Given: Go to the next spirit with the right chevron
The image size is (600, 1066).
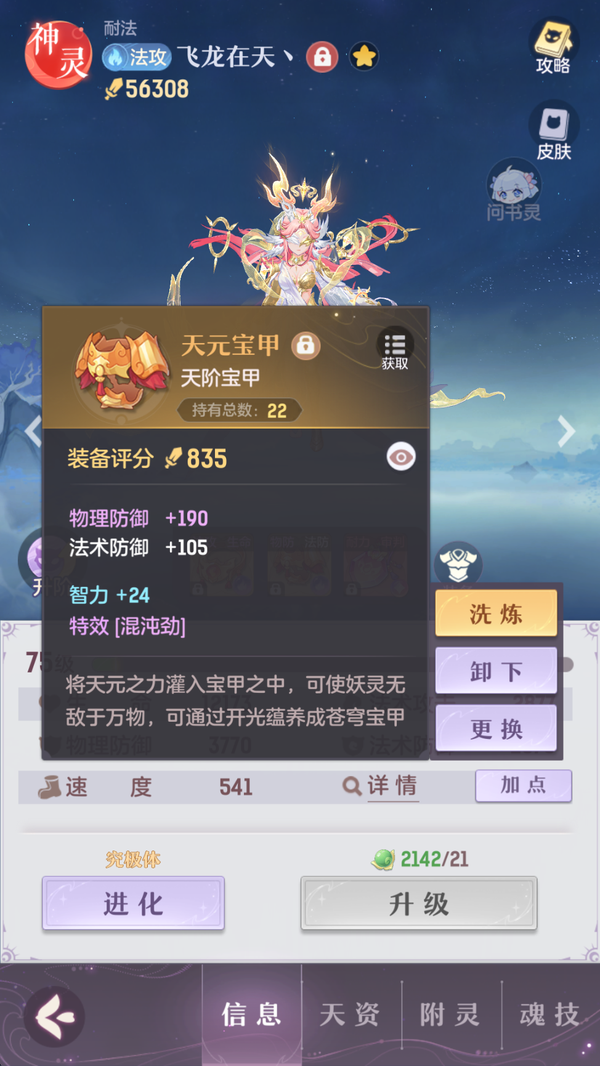Looking at the screenshot, I should click(566, 430).
